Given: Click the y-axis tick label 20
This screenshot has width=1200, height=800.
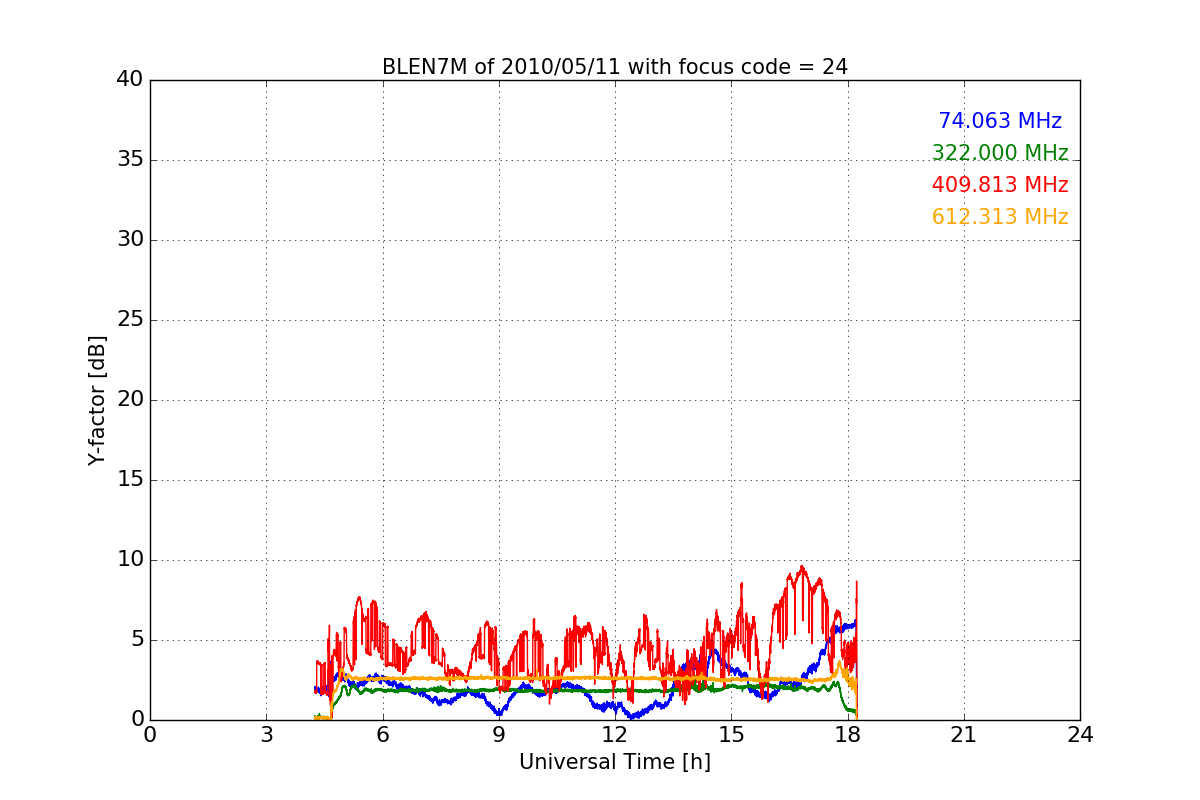Looking at the screenshot, I should pyautogui.click(x=130, y=400).
